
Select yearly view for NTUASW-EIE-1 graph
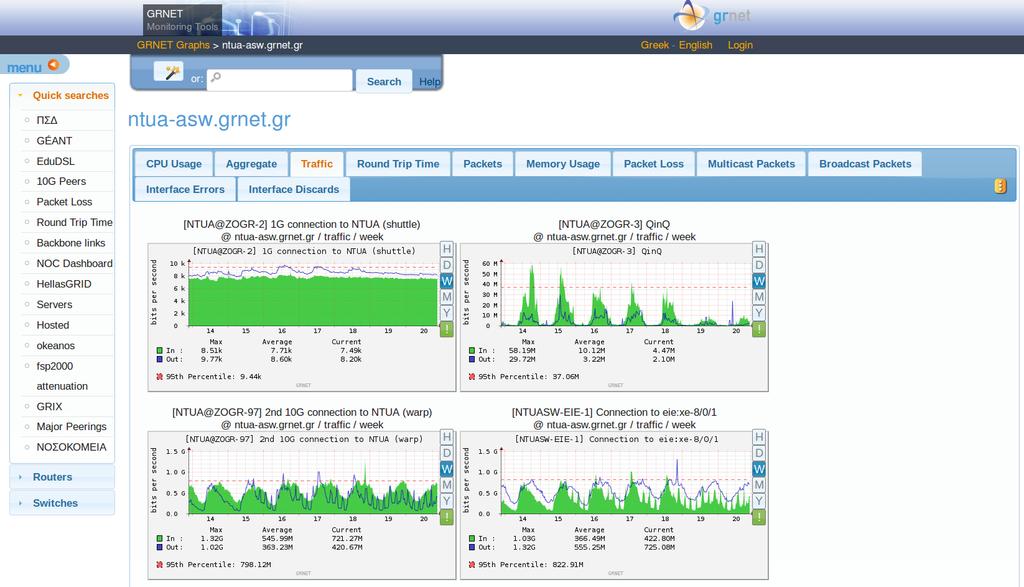759,501
